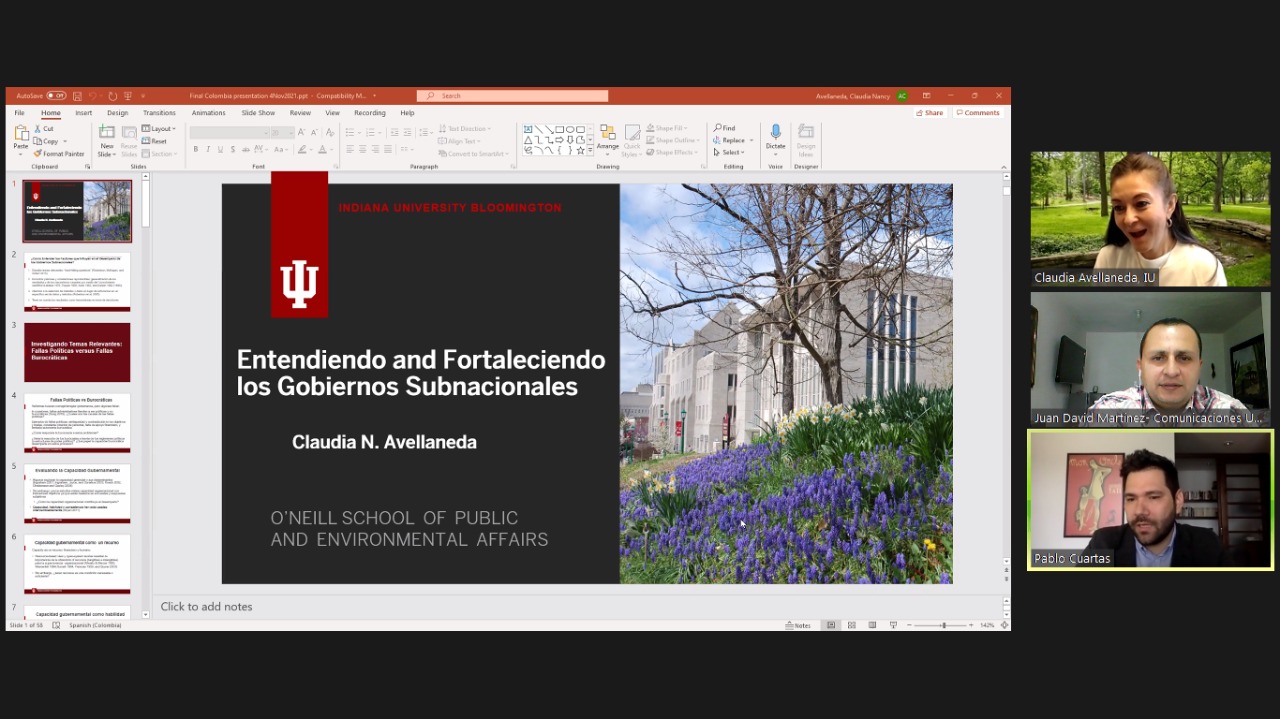Reset the slide layout
The height and width of the screenshot is (719, 1280).
pos(154,141)
